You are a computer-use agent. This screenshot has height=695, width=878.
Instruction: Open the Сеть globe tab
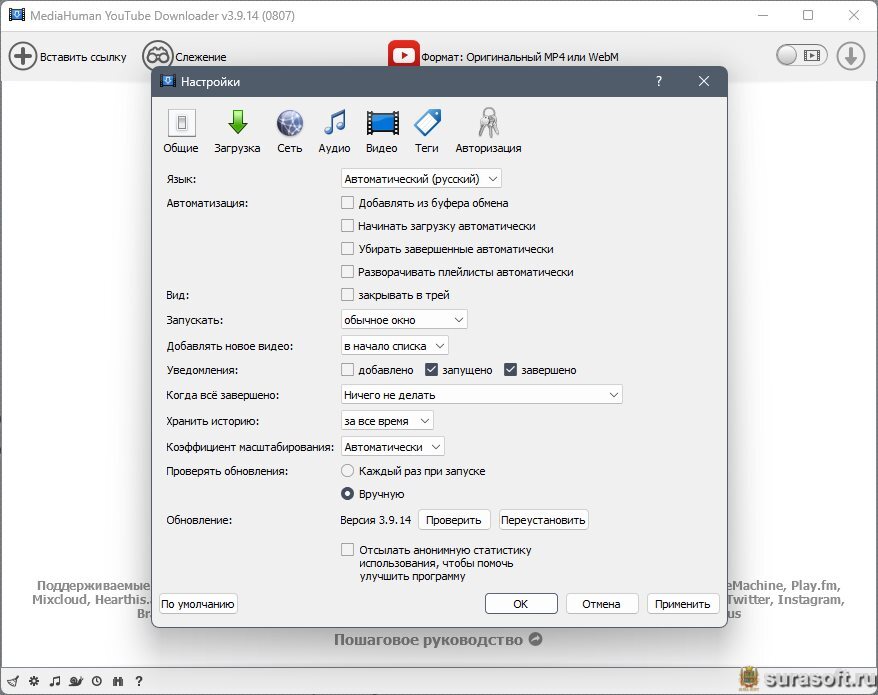point(289,131)
